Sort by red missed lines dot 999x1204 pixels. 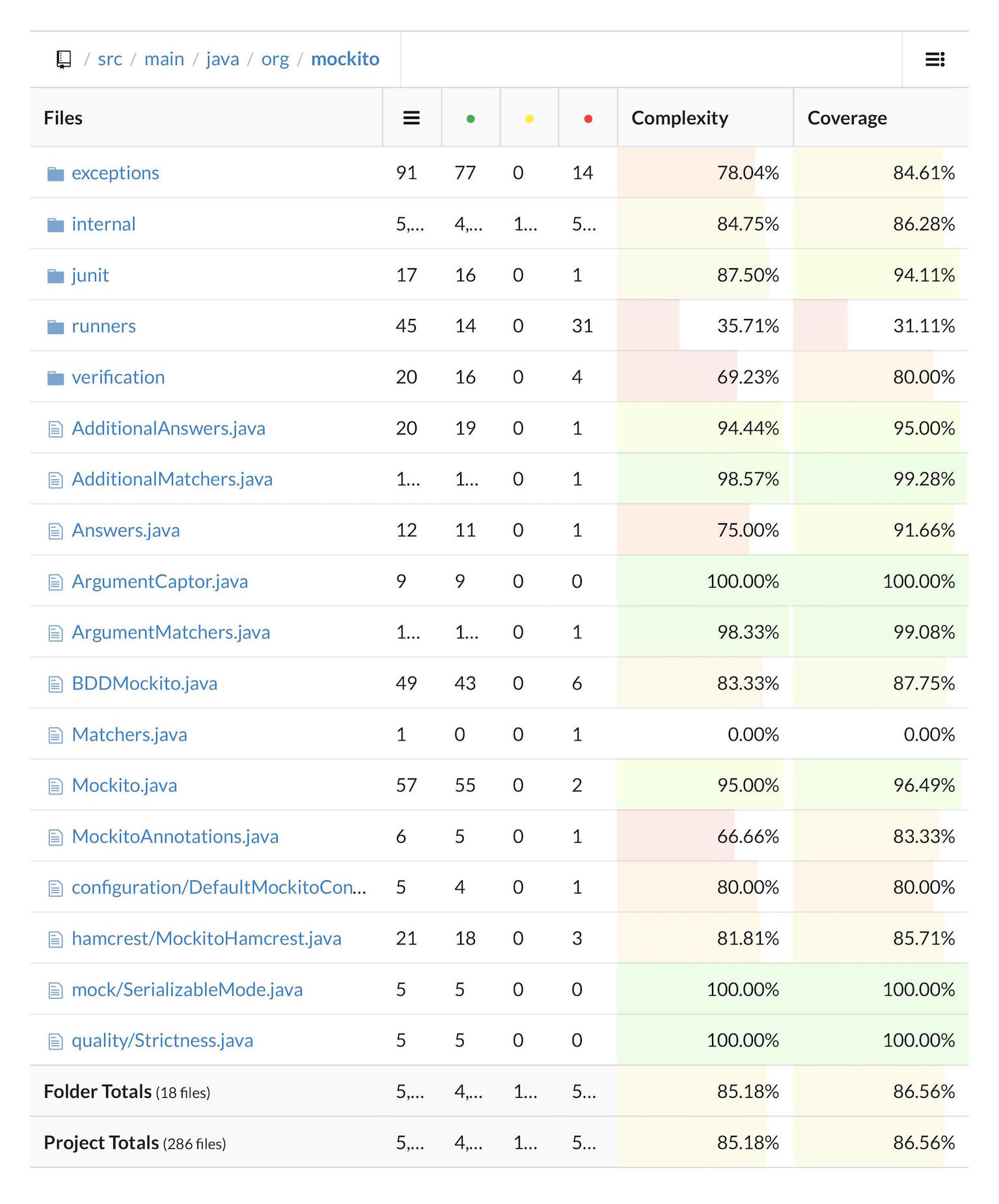pos(588,118)
